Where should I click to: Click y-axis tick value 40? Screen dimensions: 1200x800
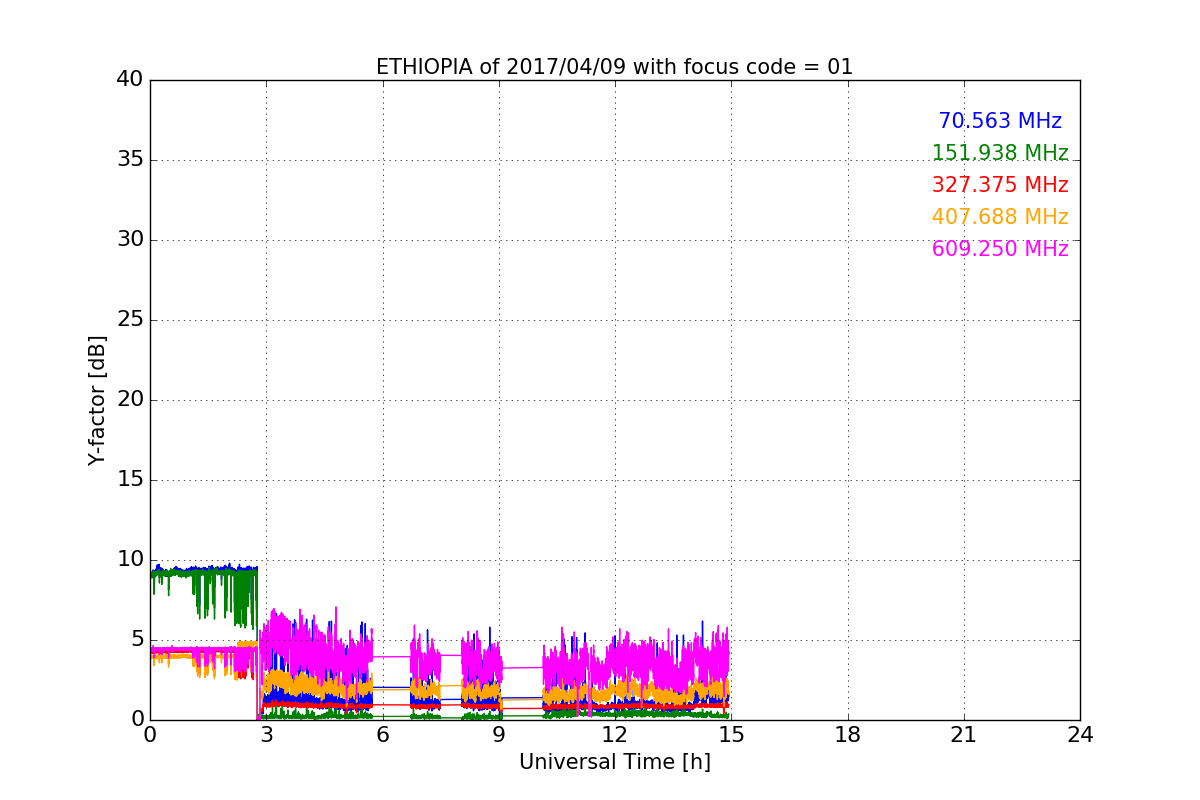click(x=130, y=79)
